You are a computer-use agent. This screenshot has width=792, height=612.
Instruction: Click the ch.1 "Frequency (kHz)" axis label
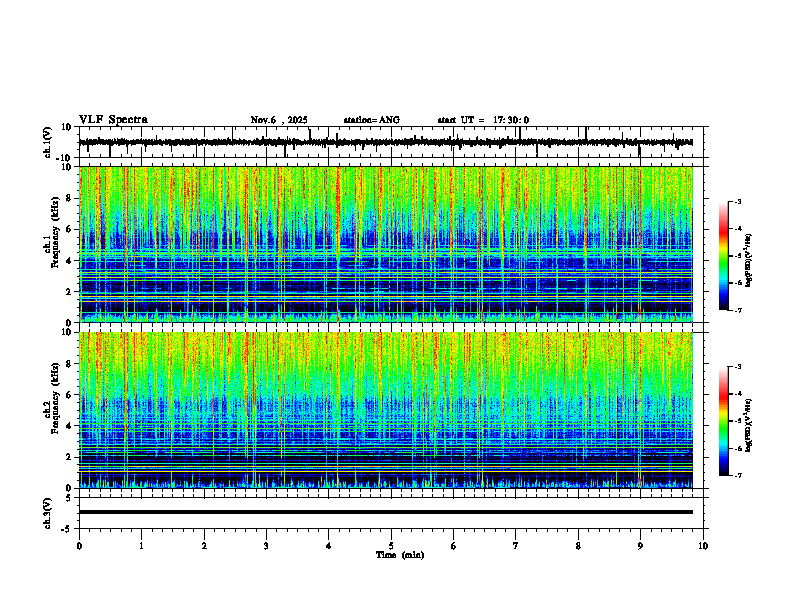pyautogui.click(x=55, y=231)
